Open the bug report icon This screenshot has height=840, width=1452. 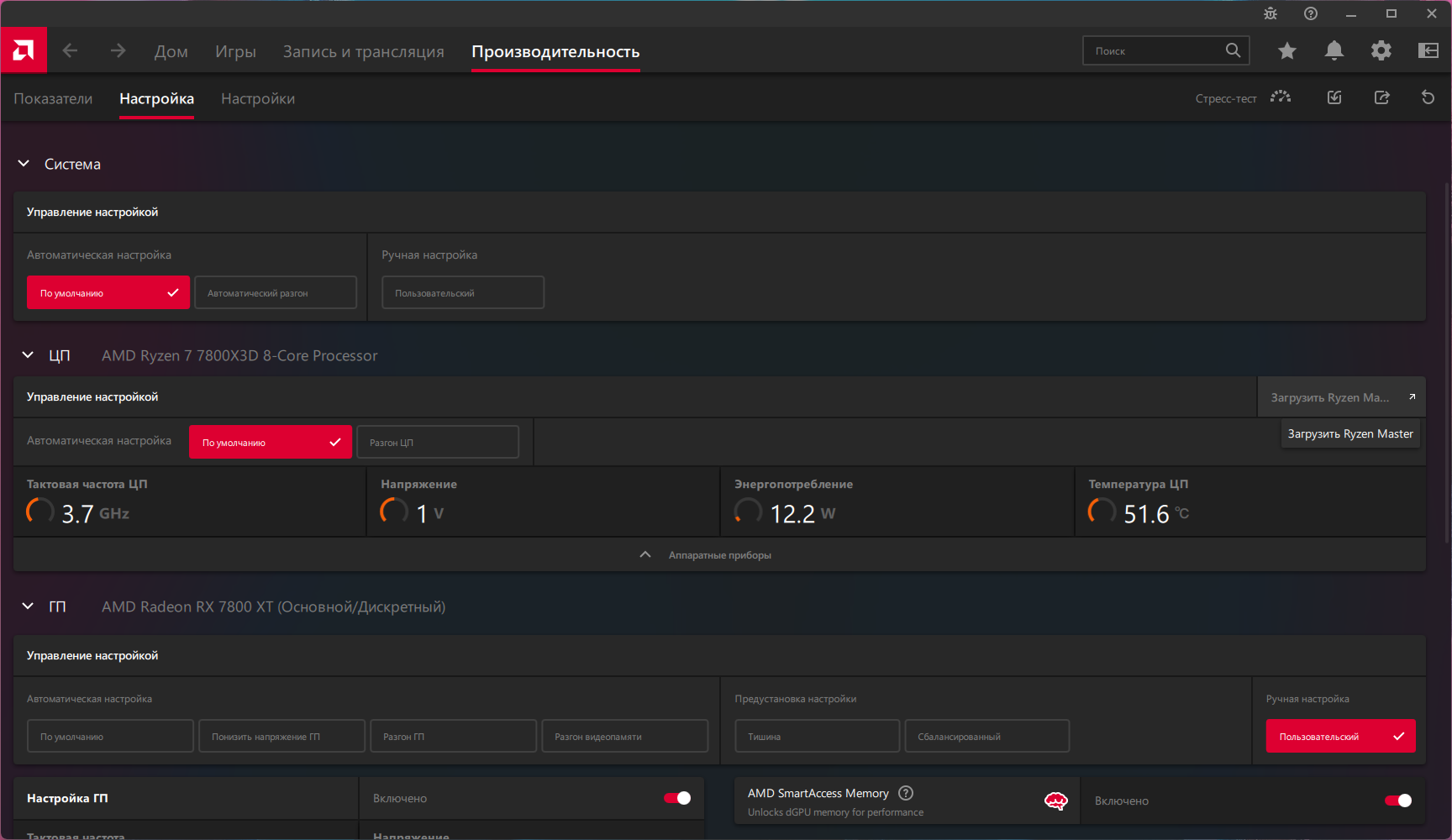(1270, 13)
